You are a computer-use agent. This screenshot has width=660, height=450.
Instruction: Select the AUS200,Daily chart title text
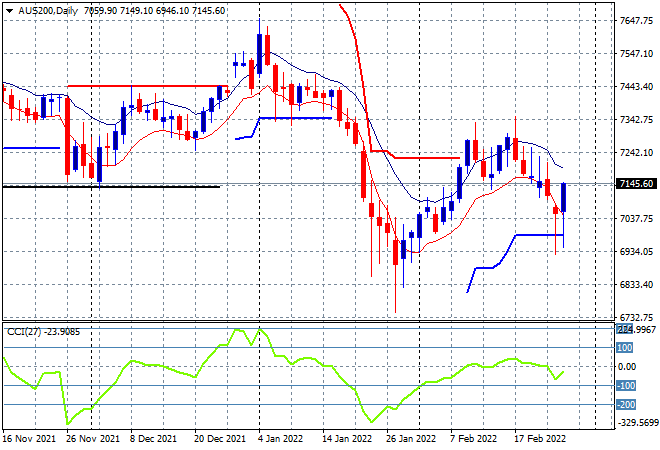tap(48, 11)
